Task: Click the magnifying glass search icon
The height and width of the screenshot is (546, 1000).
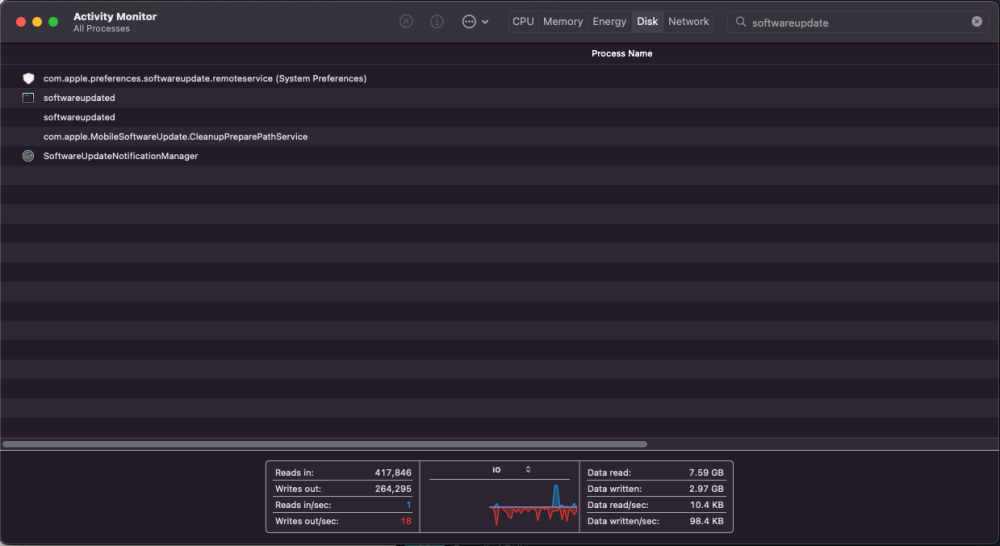Action: point(740,22)
